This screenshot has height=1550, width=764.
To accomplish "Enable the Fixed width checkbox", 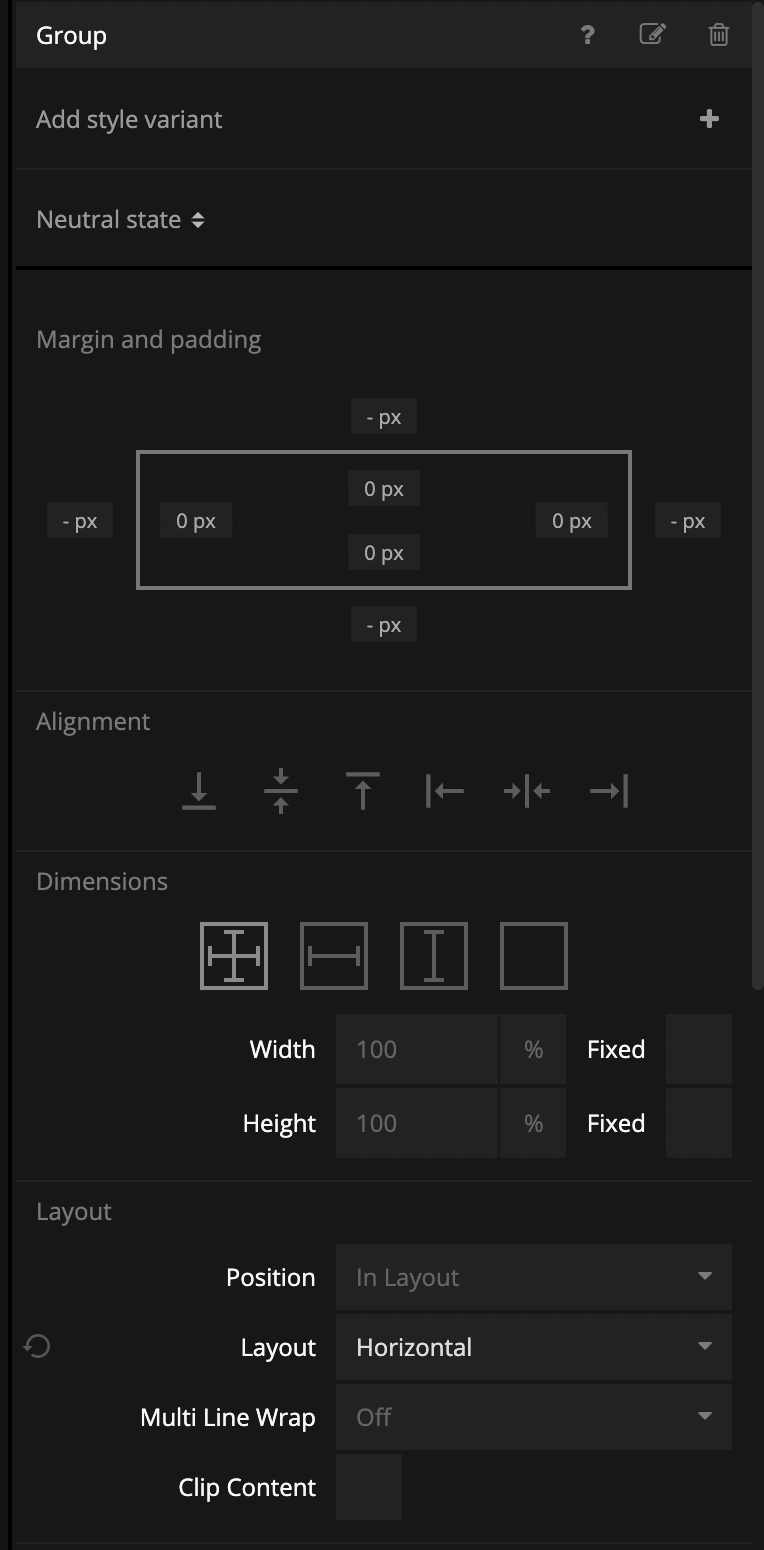I will click(x=698, y=1049).
